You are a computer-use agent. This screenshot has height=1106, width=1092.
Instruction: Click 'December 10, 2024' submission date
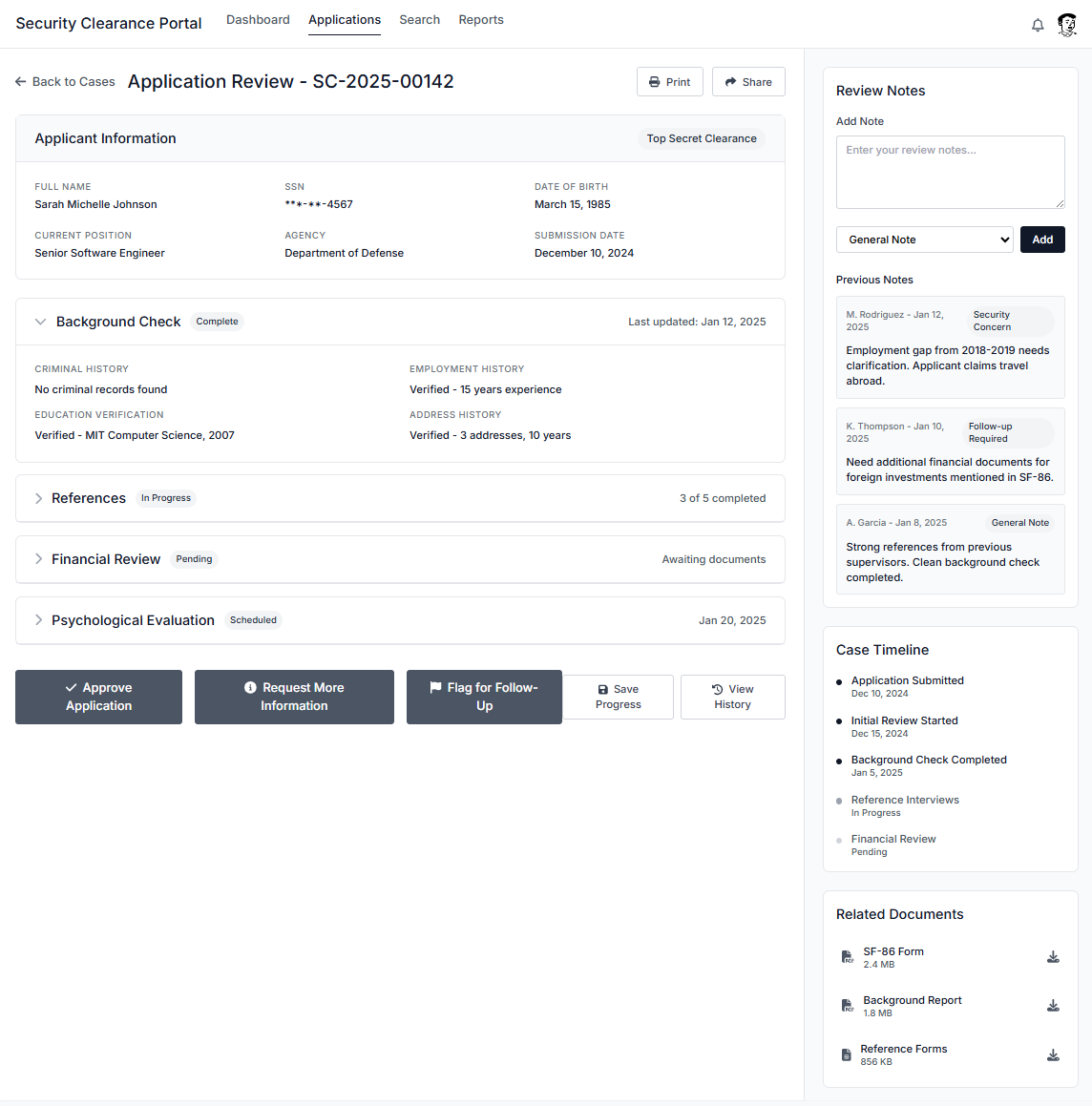[x=584, y=253]
